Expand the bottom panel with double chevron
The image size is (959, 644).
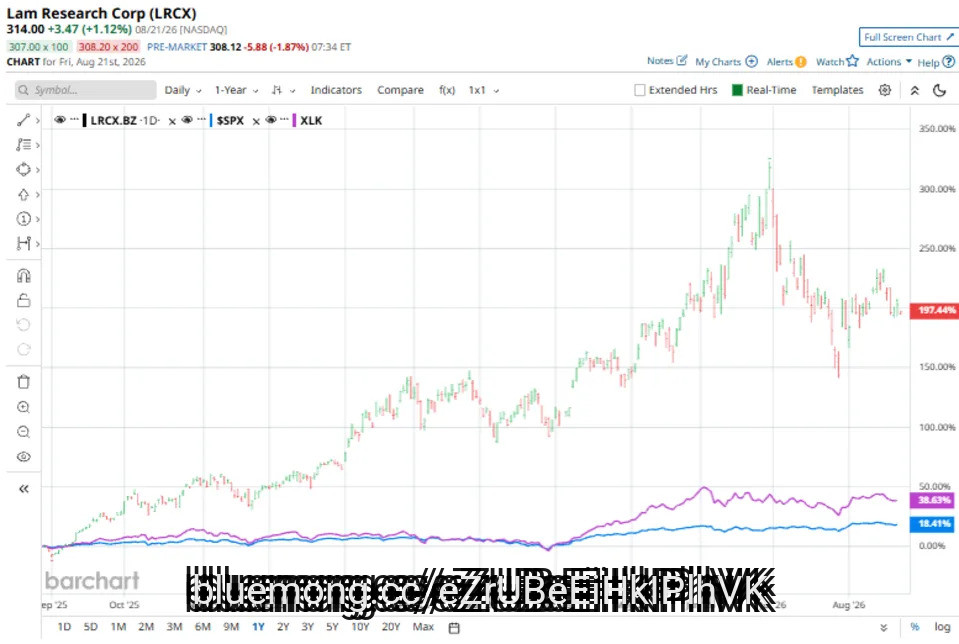[x=883, y=627]
